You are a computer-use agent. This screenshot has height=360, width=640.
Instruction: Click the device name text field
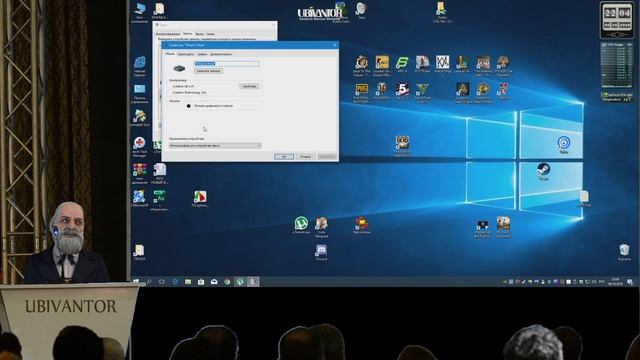[227, 64]
